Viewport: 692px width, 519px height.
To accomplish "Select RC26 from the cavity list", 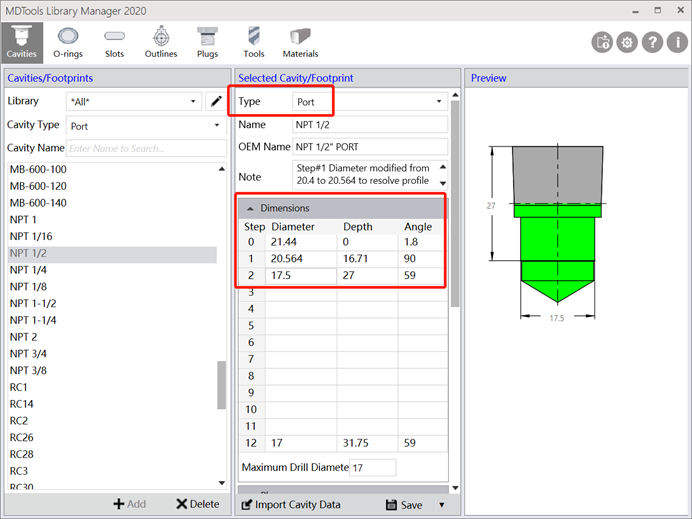I will tap(21, 437).
